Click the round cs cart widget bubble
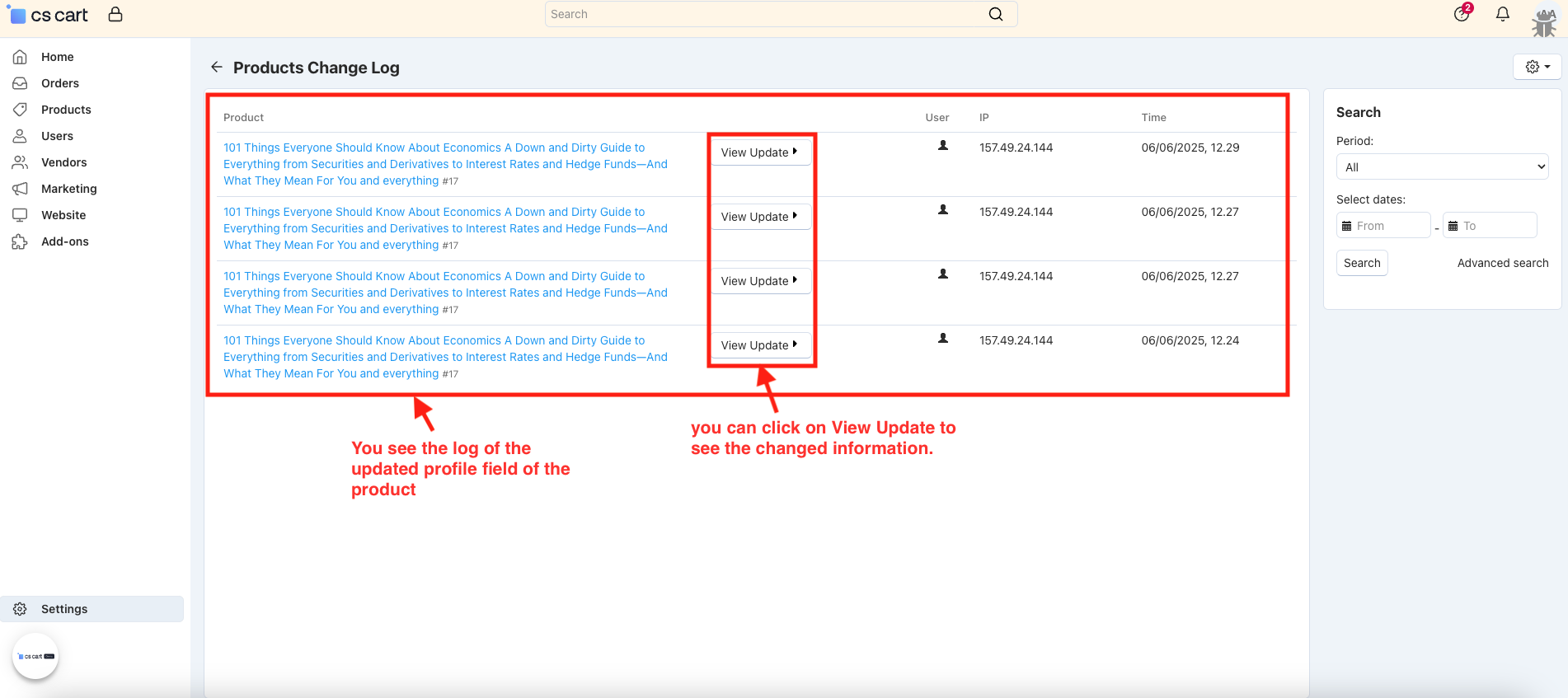 pos(35,657)
